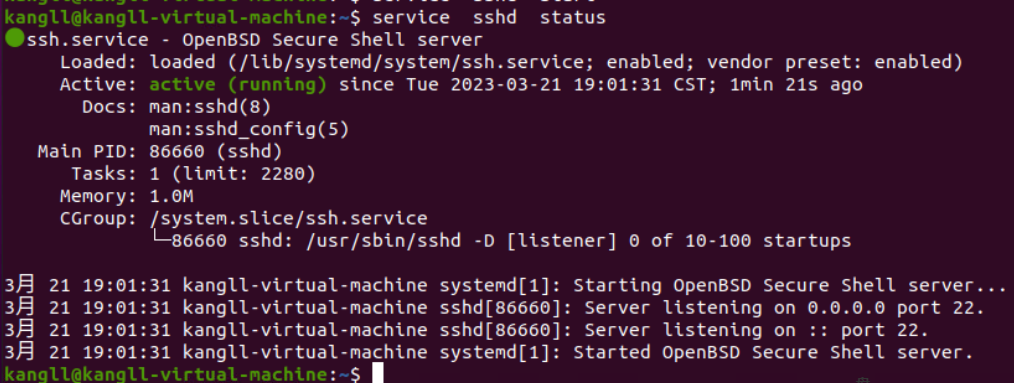Place cursor at the blinking terminal prompt block
This screenshot has height=383, width=1014.
point(378,374)
